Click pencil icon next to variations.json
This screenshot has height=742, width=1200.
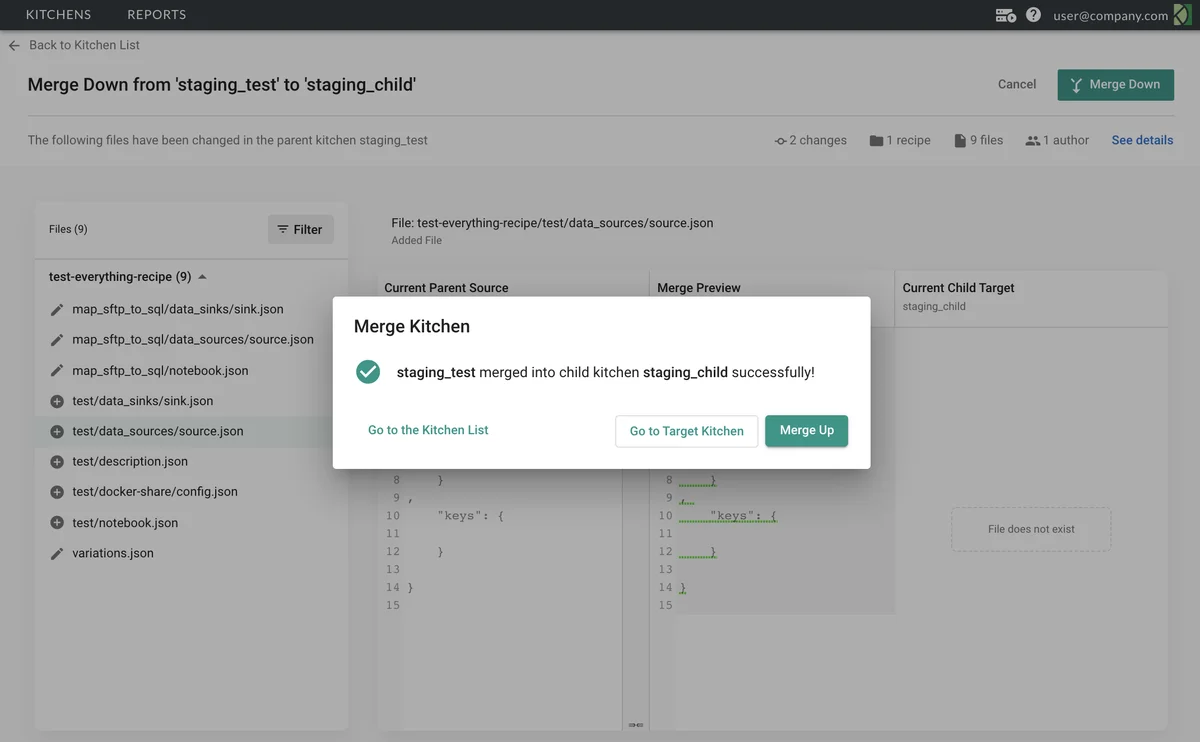tap(57, 553)
